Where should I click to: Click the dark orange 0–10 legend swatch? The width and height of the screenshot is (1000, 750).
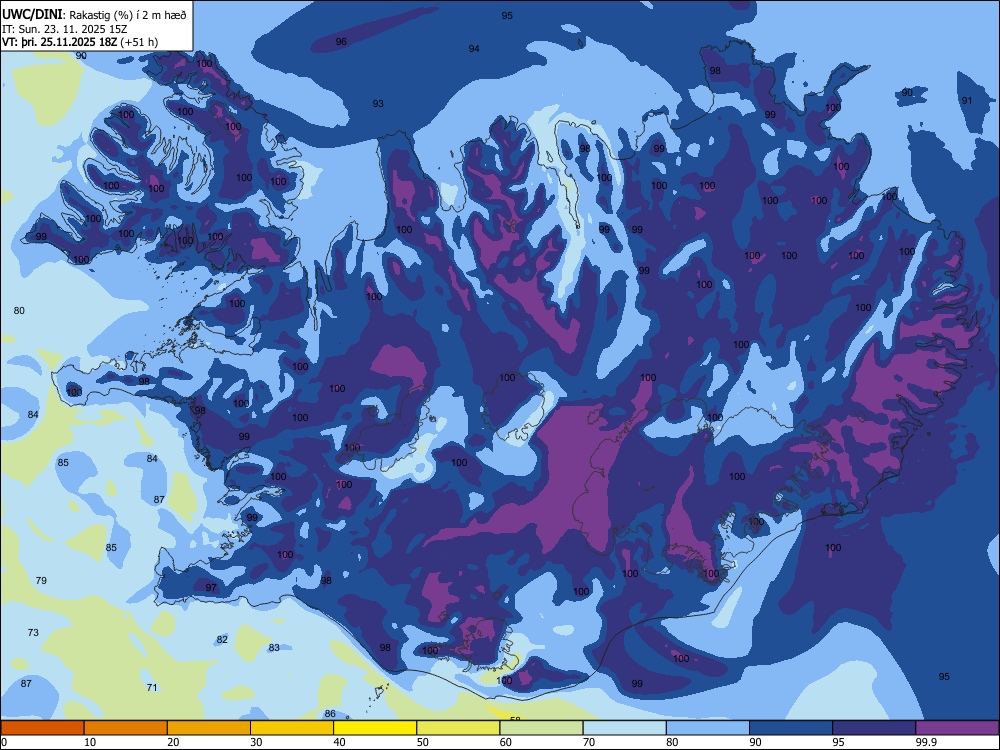tap(42, 728)
